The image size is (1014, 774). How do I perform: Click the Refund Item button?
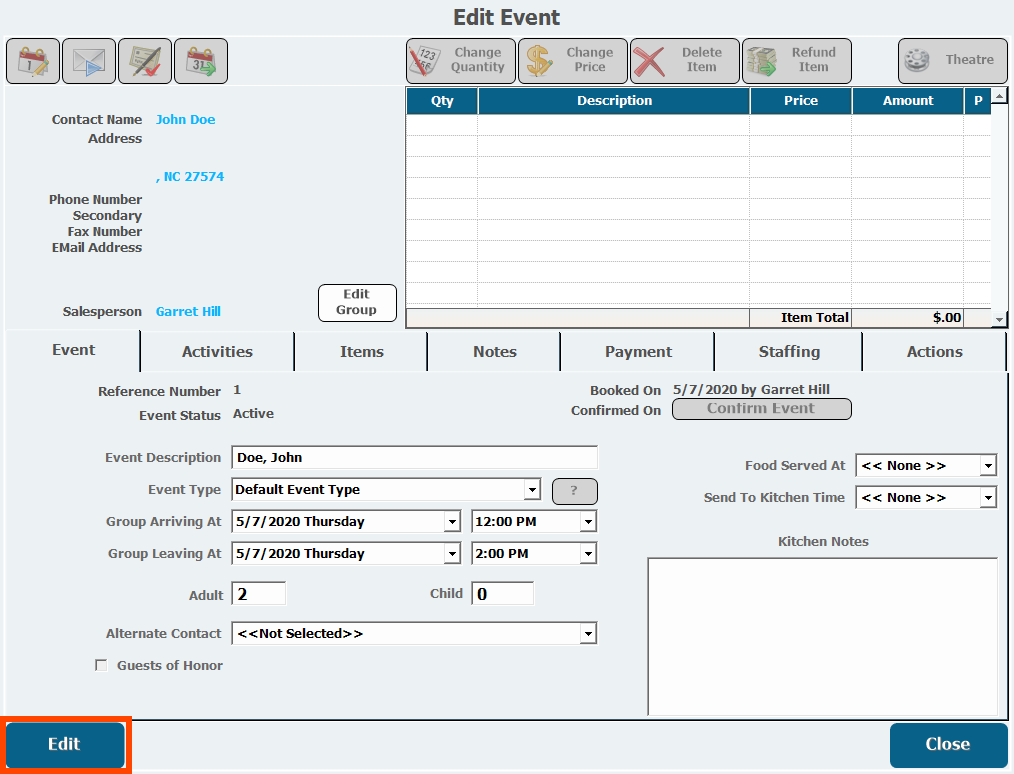(x=797, y=61)
